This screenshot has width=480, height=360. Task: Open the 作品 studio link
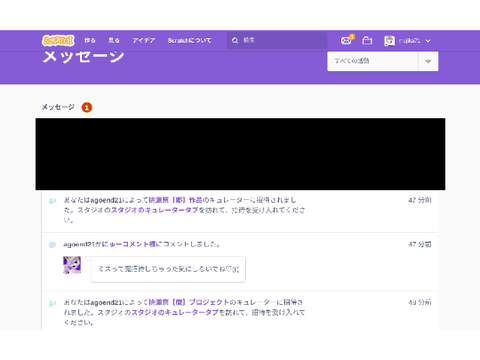click(x=175, y=200)
